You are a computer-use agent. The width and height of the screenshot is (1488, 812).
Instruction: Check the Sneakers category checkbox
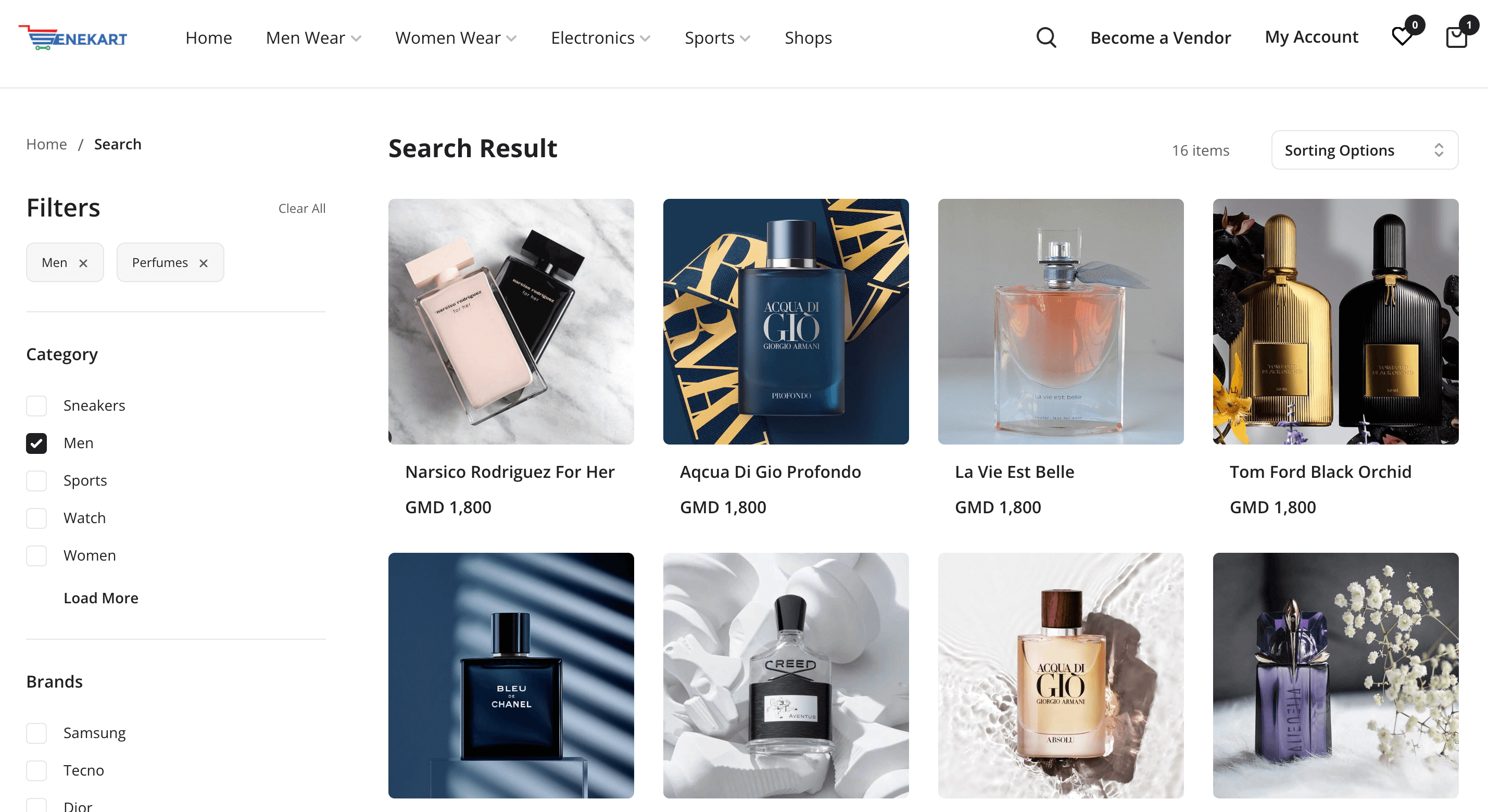(36, 405)
